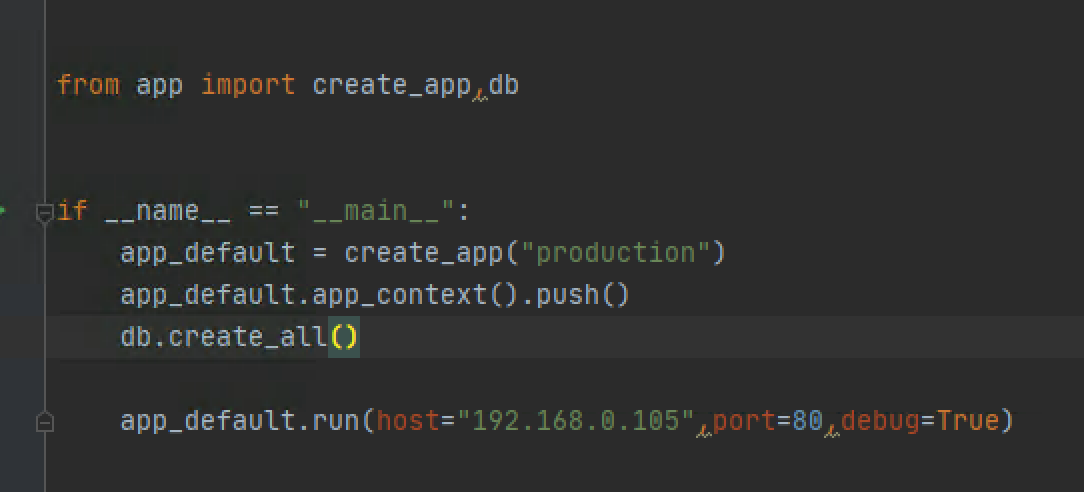Place cursor on the 'from' keyword

[88, 85]
